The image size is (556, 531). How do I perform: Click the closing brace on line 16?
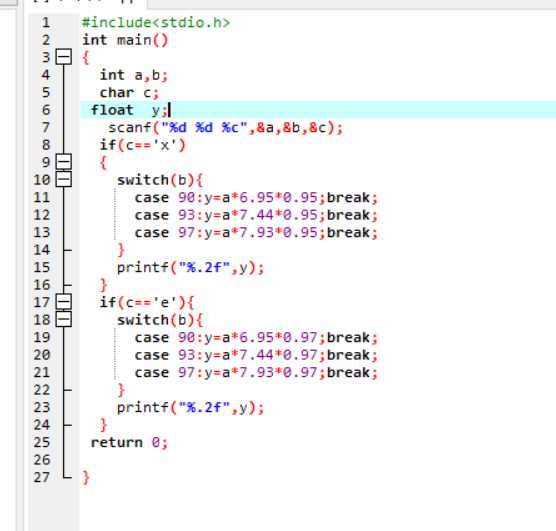click(x=103, y=285)
